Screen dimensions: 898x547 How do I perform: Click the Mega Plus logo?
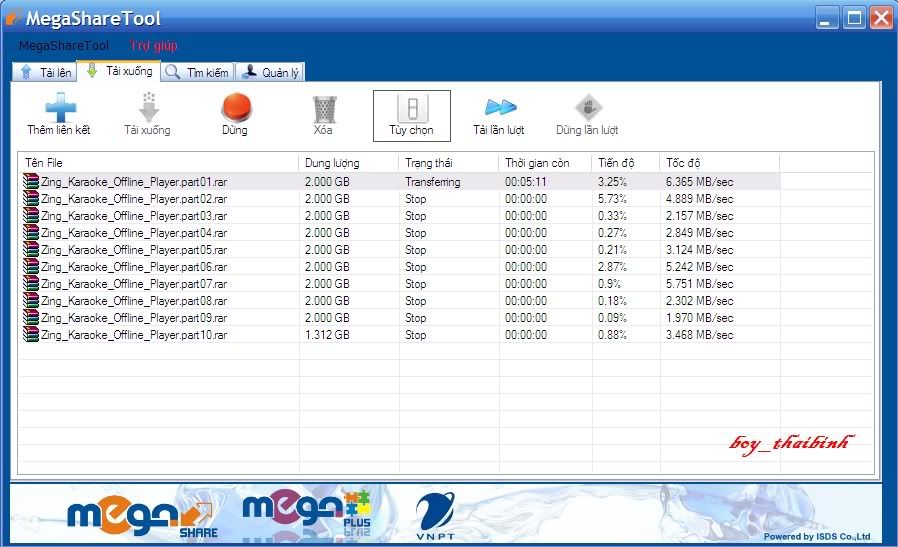307,513
